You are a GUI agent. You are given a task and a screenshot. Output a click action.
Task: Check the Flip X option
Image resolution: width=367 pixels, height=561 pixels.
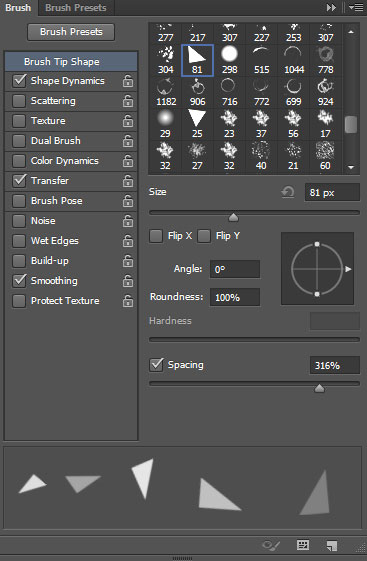click(x=156, y=236)
